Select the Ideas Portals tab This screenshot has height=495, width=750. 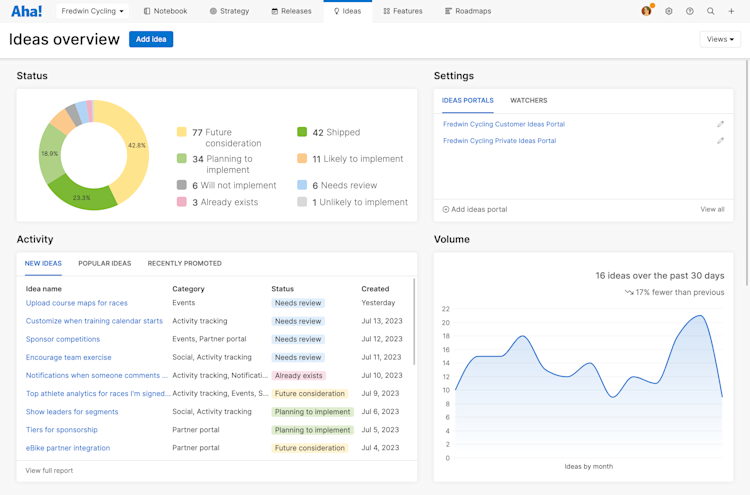tap(468, 100)
